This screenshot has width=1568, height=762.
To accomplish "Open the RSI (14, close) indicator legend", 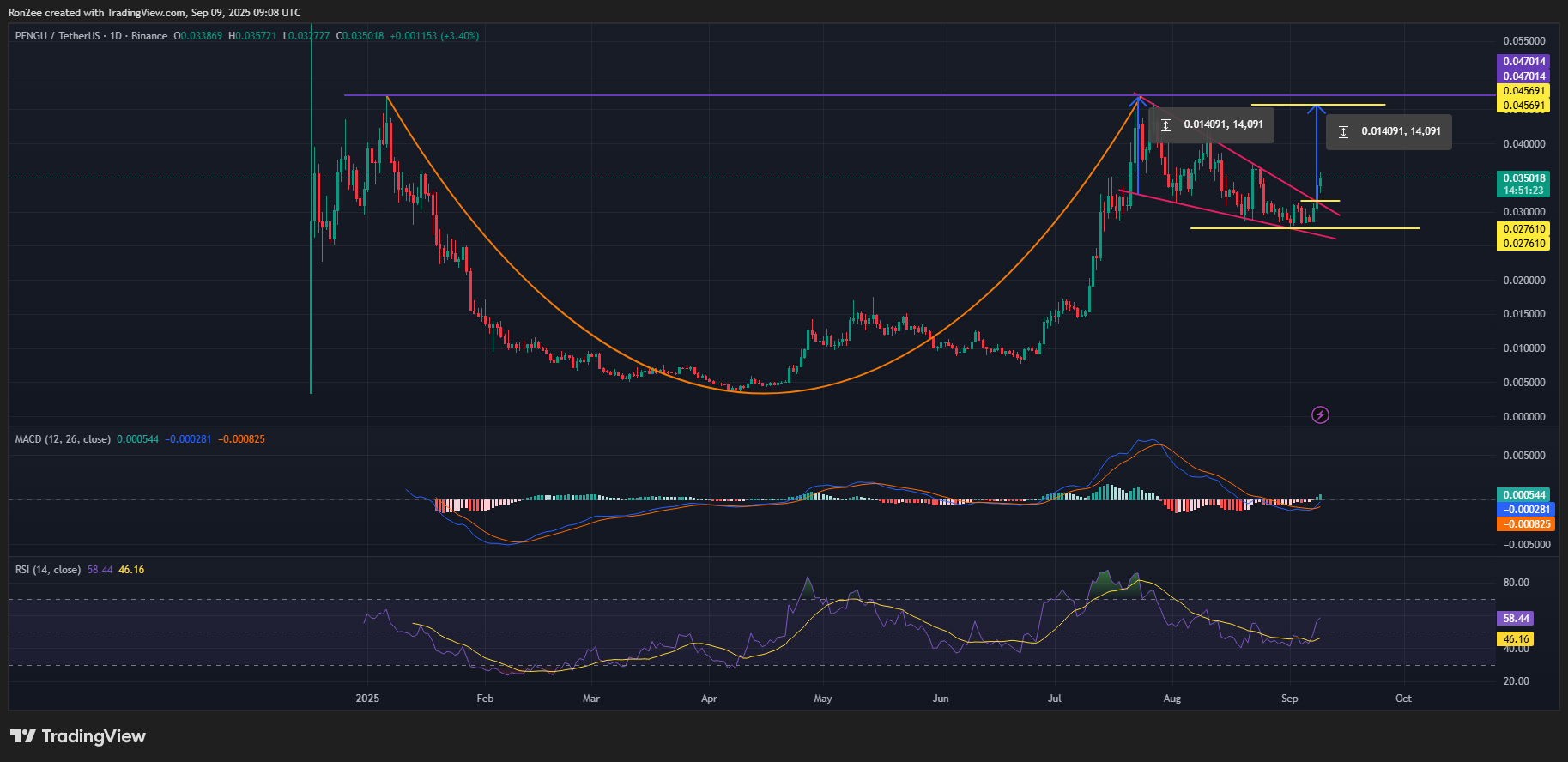I will click(x=48, y=570).
